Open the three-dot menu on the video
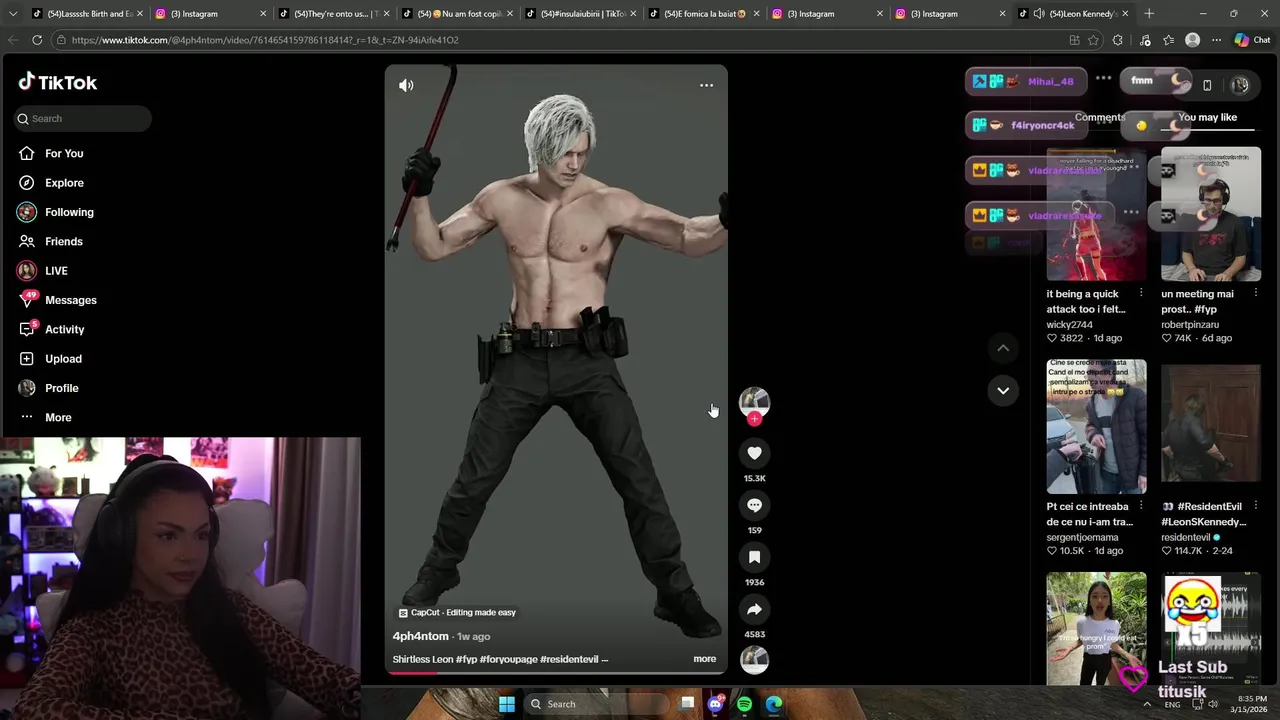The width and height of the screenshot is (1280, 720). pyautogui.click(x=706, y=85)
